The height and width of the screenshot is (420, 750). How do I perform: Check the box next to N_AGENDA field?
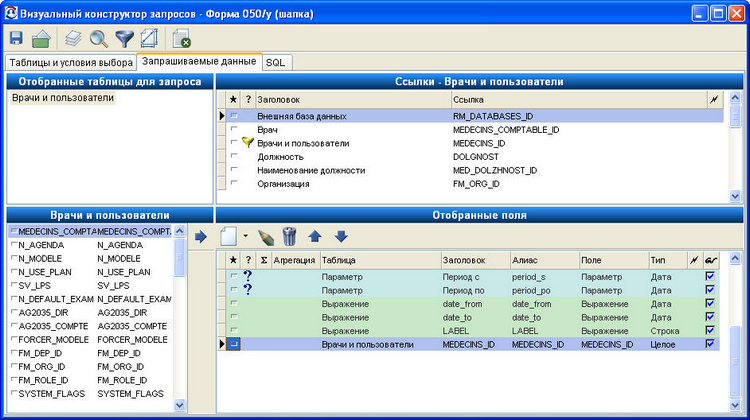14,244
